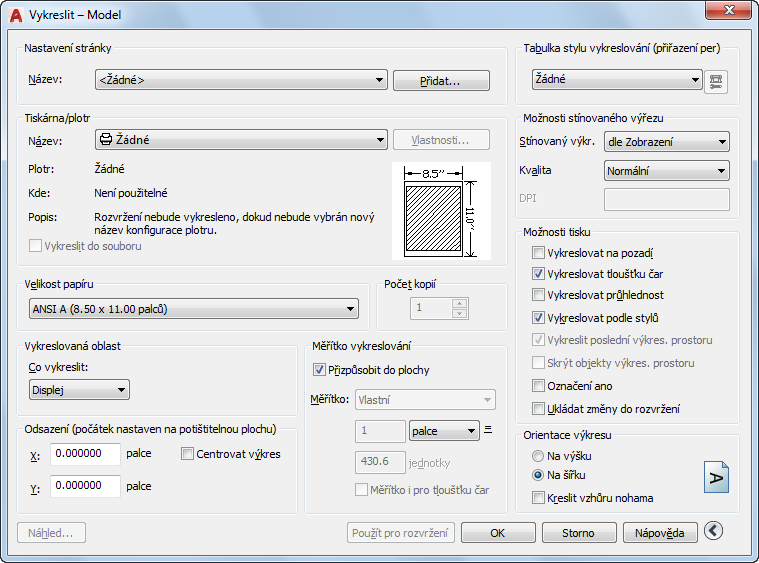Enable Centrovat výkres checkbox
The width and height of the screenshot is (759, 563).
[x=187, y=454]
